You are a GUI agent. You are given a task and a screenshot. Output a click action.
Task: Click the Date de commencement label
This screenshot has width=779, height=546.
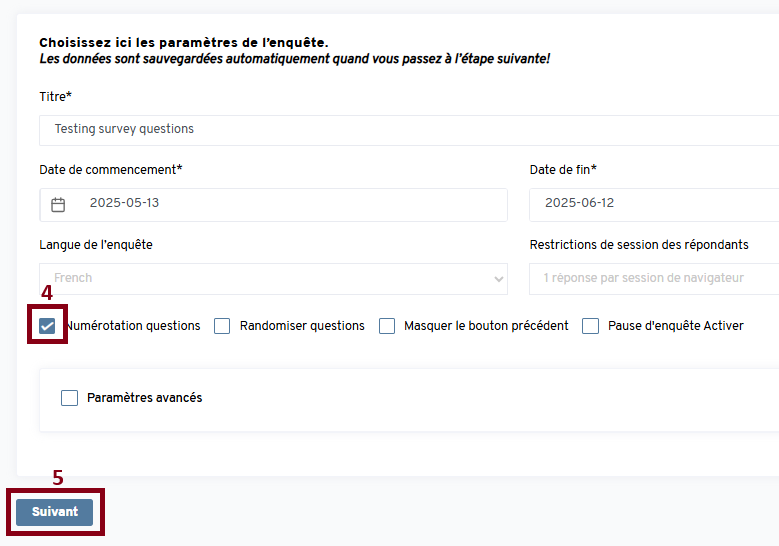(x=110, y=170)
